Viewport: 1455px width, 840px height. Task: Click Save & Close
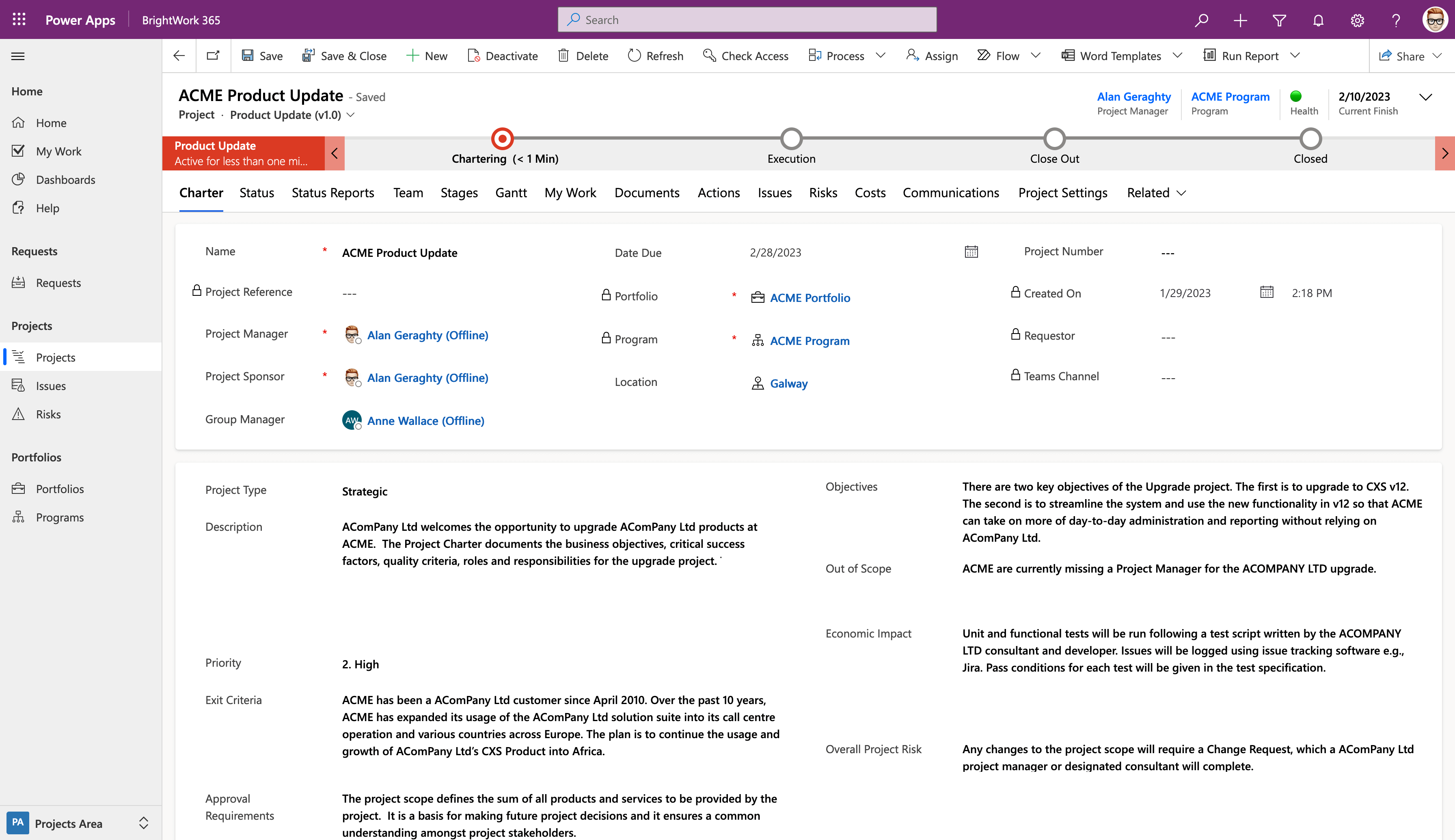point(344,56)
